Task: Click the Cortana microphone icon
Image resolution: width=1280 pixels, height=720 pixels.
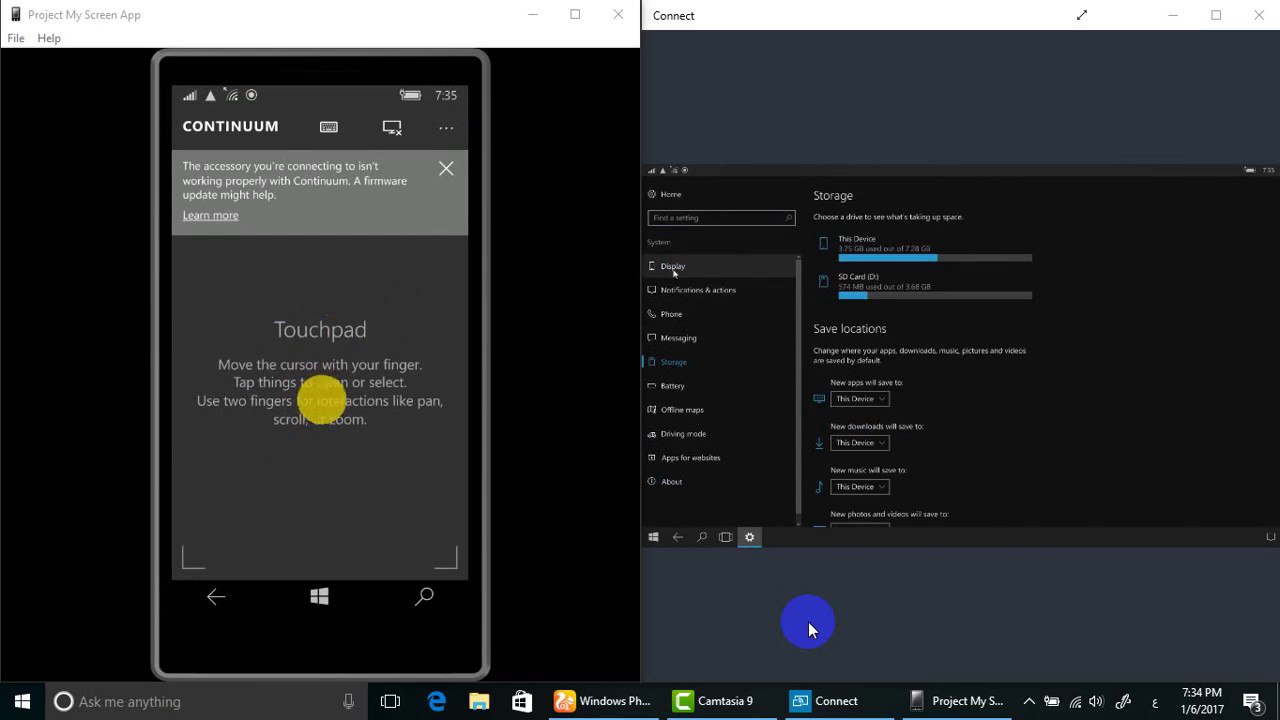Action: [x=348, y=701]
